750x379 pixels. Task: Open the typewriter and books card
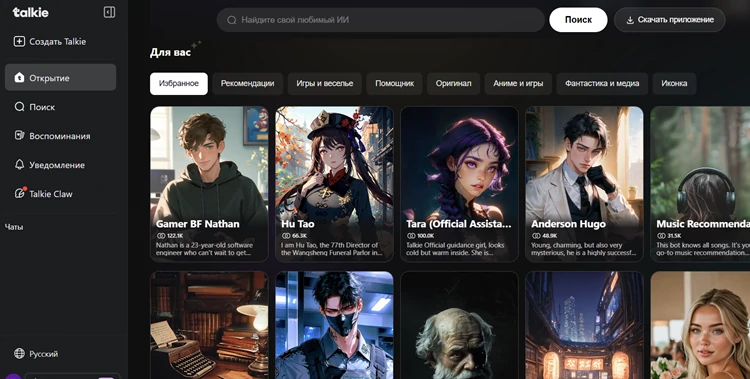pyautogui.click(x=209, y=325)
